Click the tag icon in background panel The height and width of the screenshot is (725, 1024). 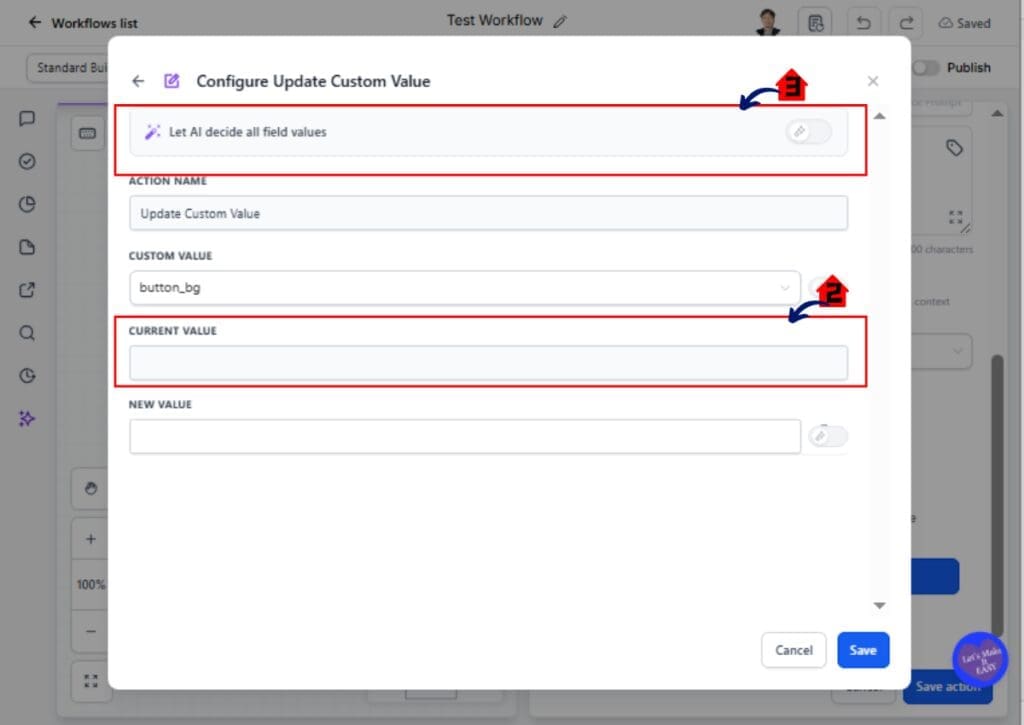954,148
